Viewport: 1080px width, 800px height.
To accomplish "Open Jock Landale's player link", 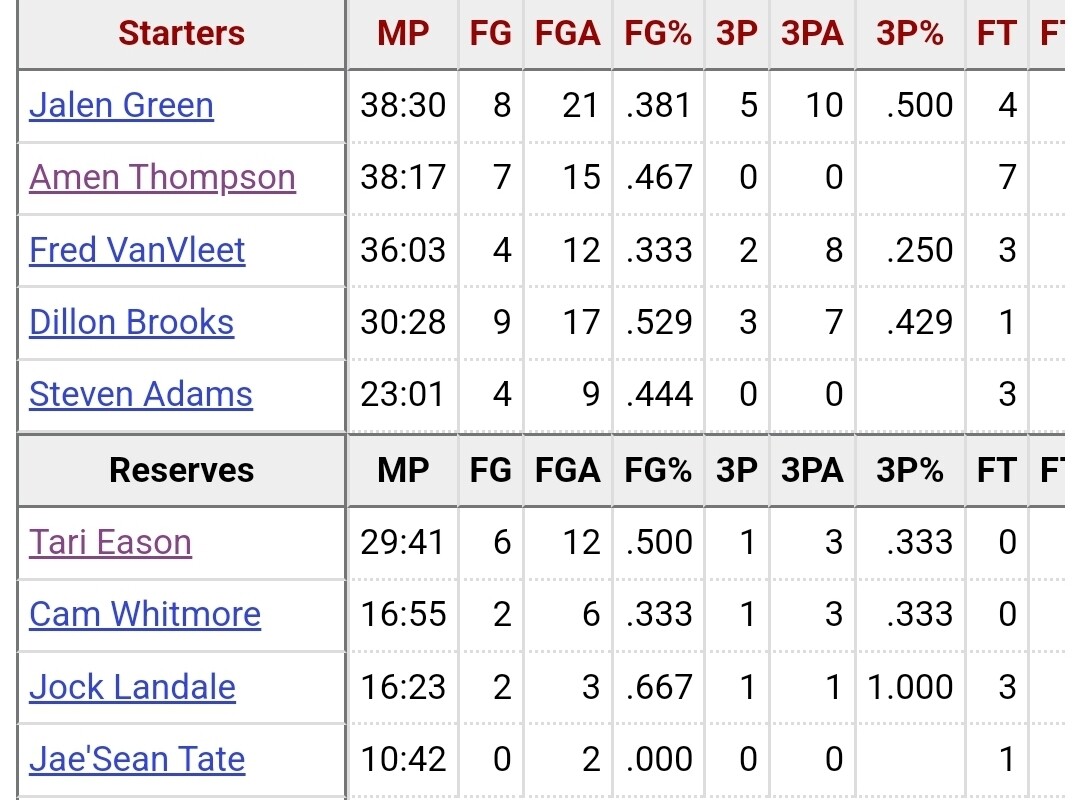I will pos(132,687).
